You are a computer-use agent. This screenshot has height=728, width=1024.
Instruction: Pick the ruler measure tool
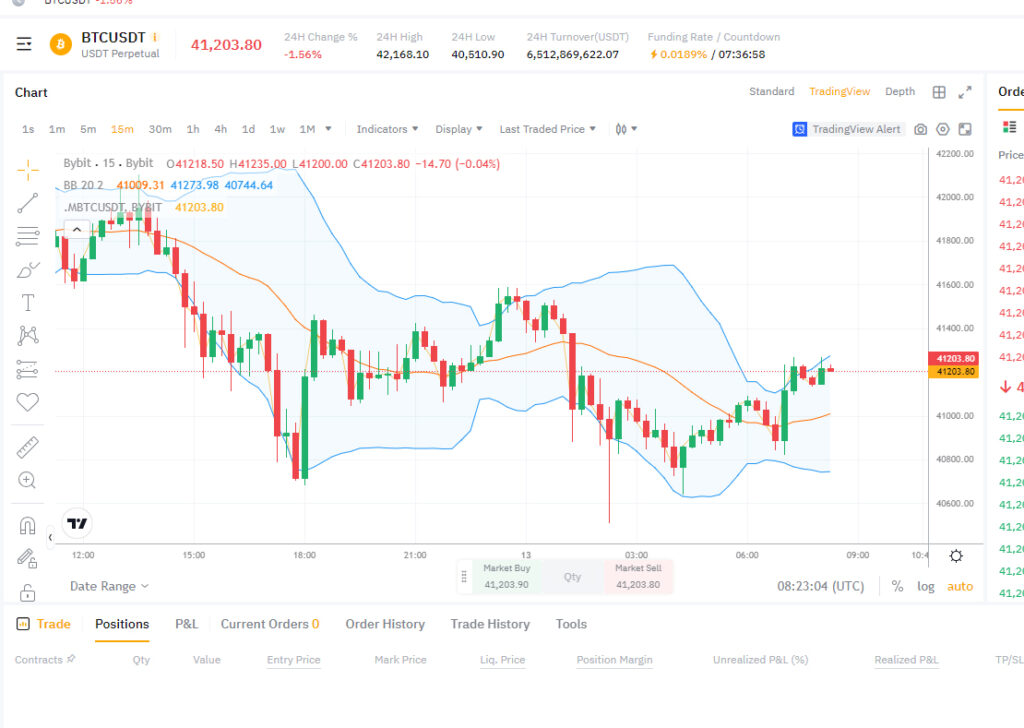click(x=27, y=447)
